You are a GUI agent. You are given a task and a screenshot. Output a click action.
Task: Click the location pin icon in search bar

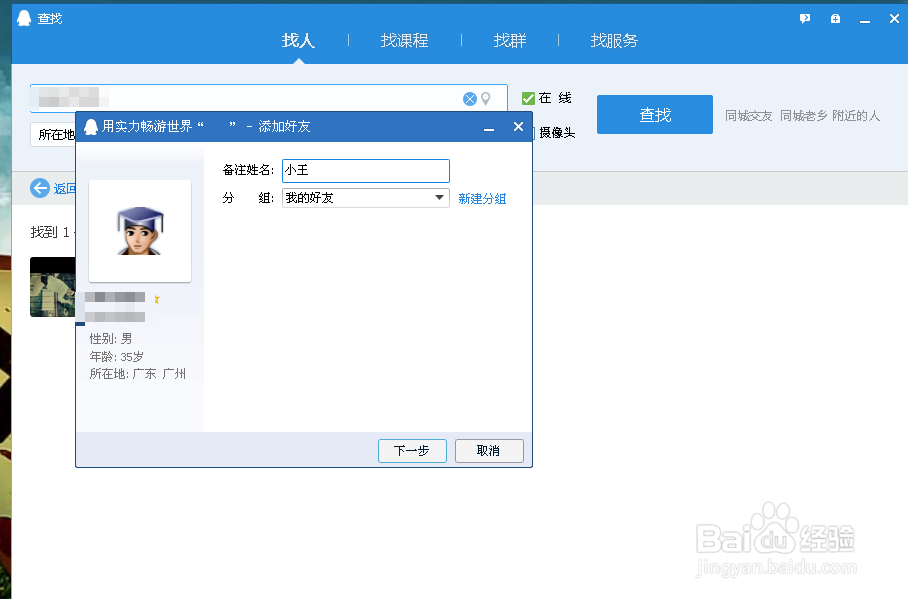(487, 98)
